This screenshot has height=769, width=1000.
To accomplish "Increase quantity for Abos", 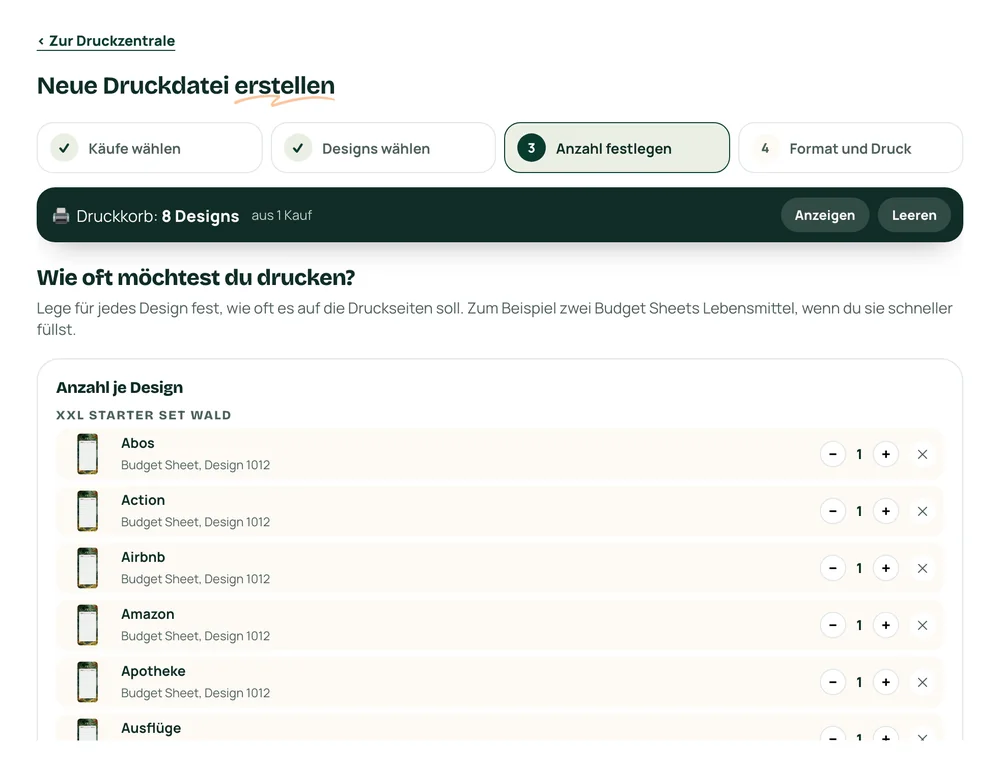I will 886,454.
